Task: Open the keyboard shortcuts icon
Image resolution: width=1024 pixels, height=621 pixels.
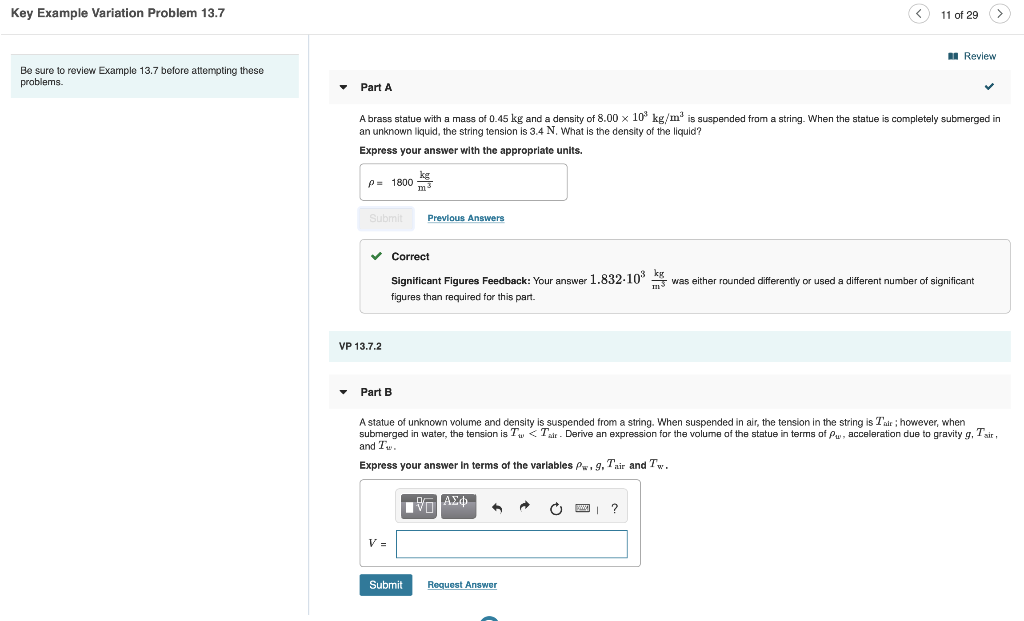Action: (x=583, y=508)
